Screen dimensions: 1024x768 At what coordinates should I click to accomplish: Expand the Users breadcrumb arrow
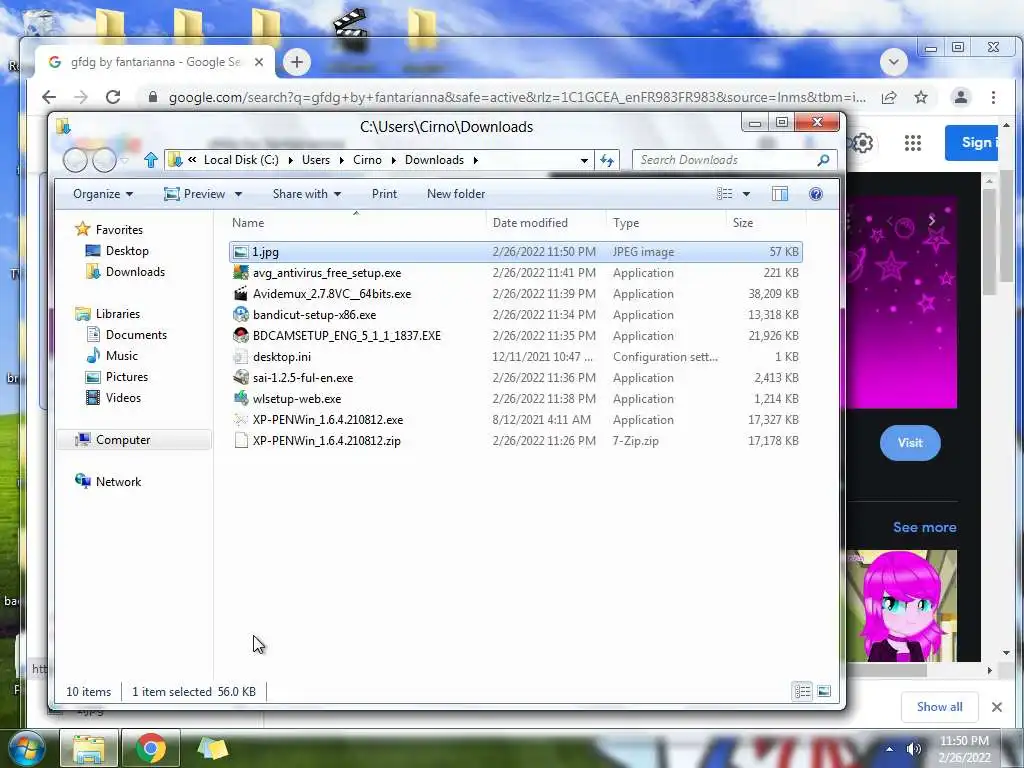[341, 160]
